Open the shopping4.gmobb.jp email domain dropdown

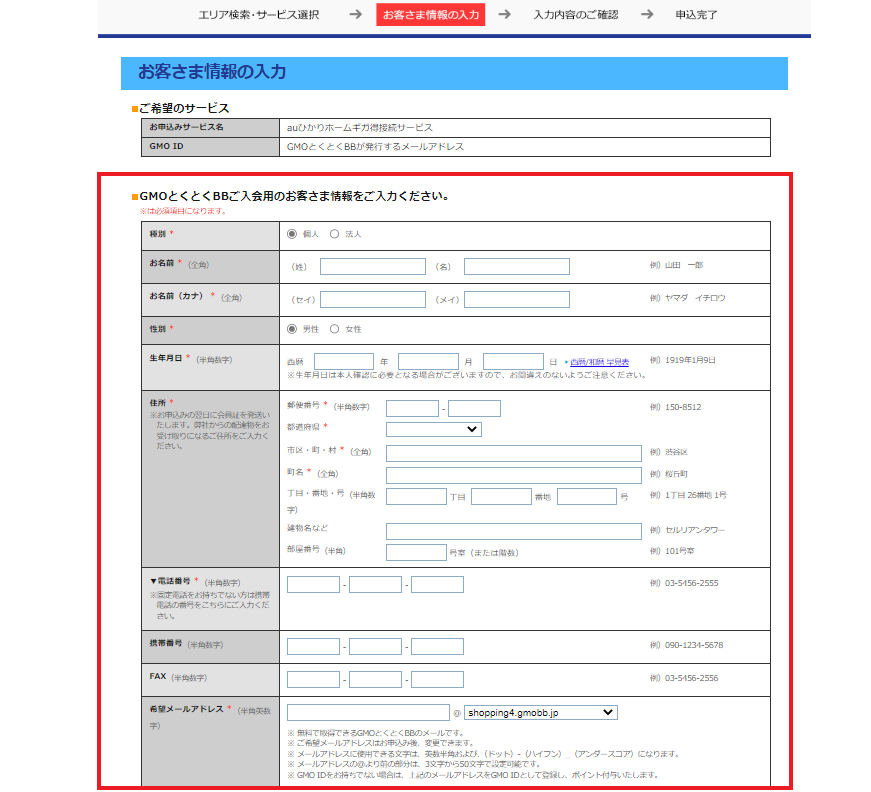pos(540,713)
